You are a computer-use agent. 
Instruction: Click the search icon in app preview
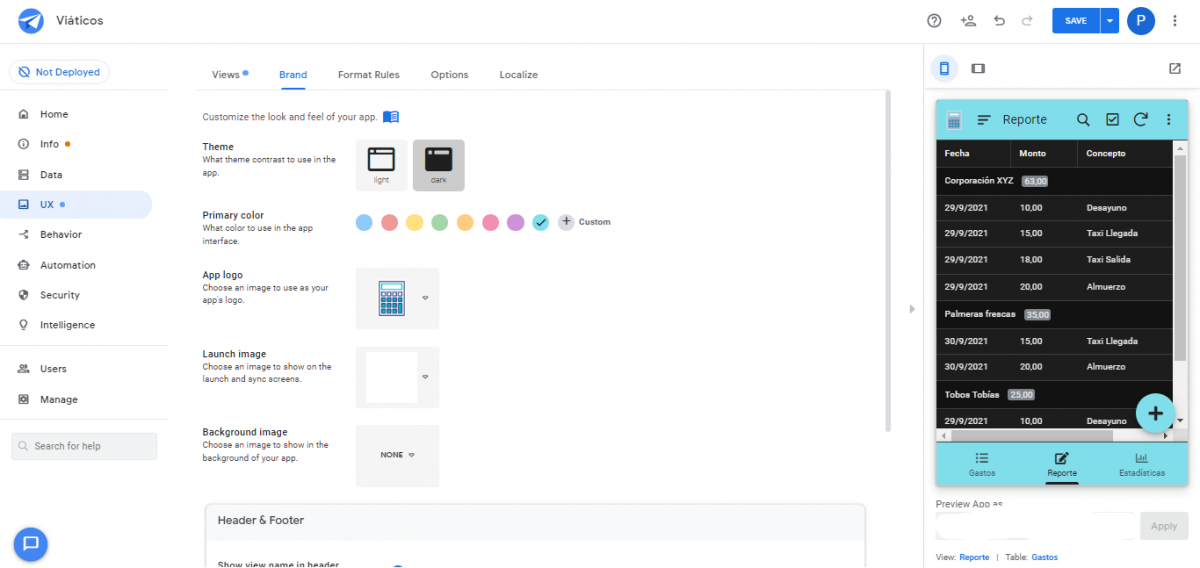pyautogui.click(x=1083, y=120)
